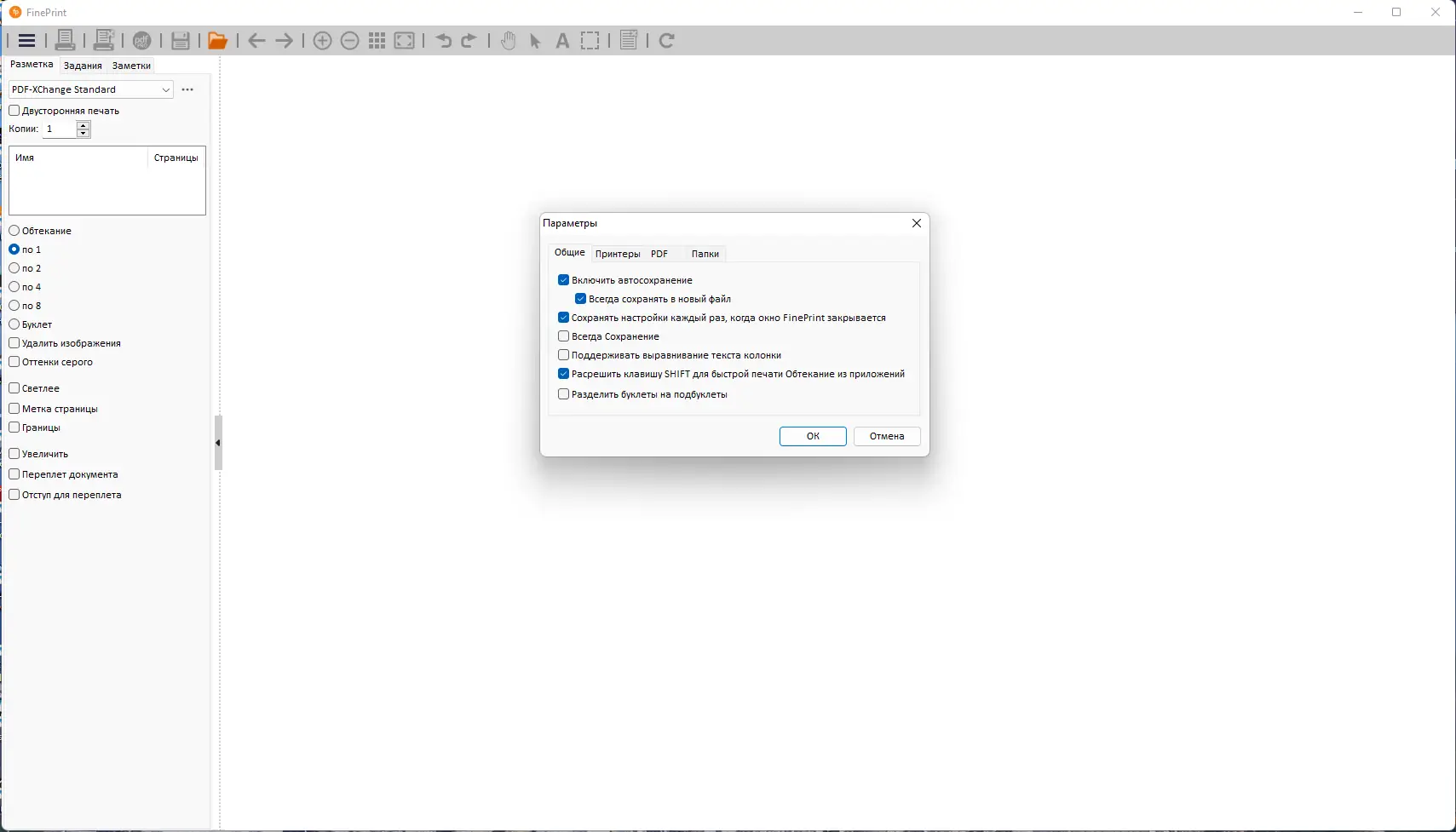Enable Двусторонняя печать checkbox
The width and height of the screenshot is (1456, 832).
[14, 110]
